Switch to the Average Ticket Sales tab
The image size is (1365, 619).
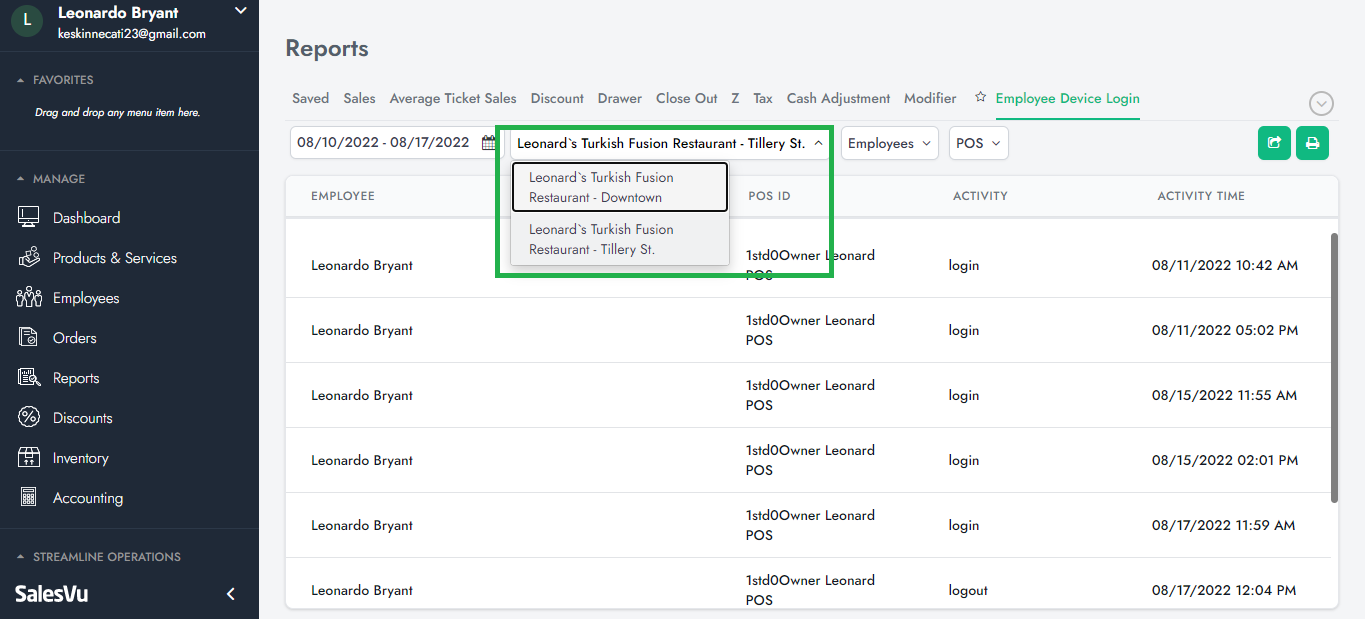click(453, 98)
